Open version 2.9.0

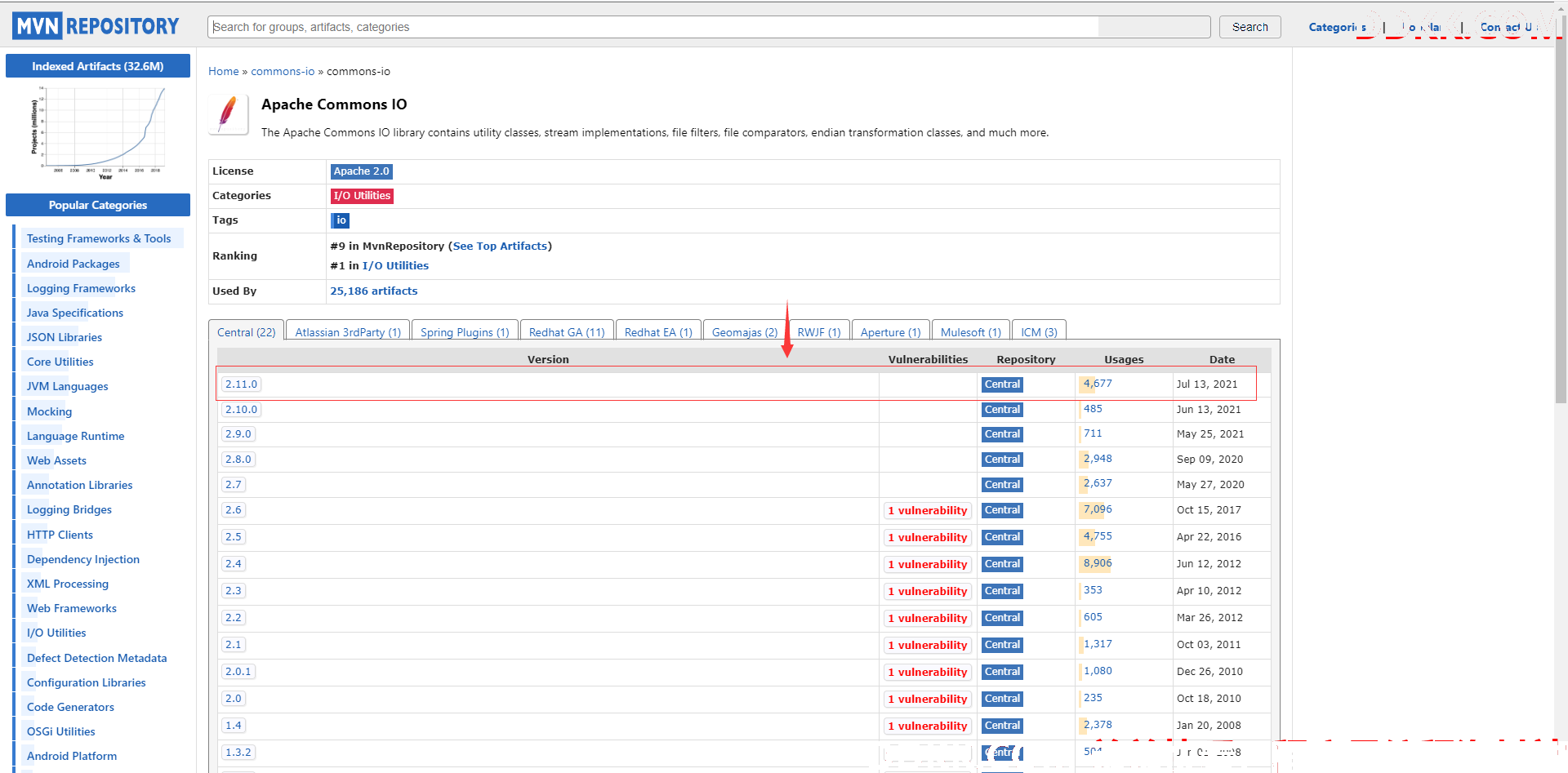pos(238,433)
